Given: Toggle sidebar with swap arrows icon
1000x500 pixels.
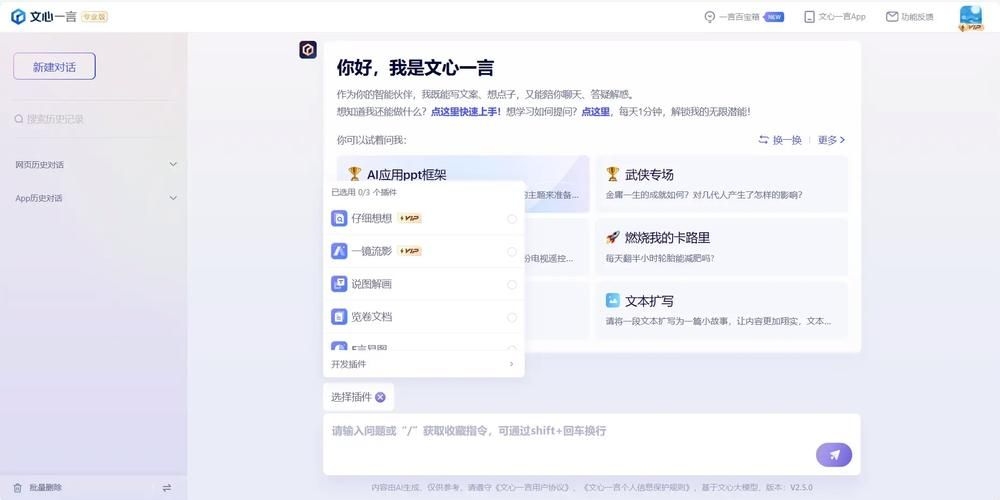Looking at the screenshot, I should [x=166, y=488].
